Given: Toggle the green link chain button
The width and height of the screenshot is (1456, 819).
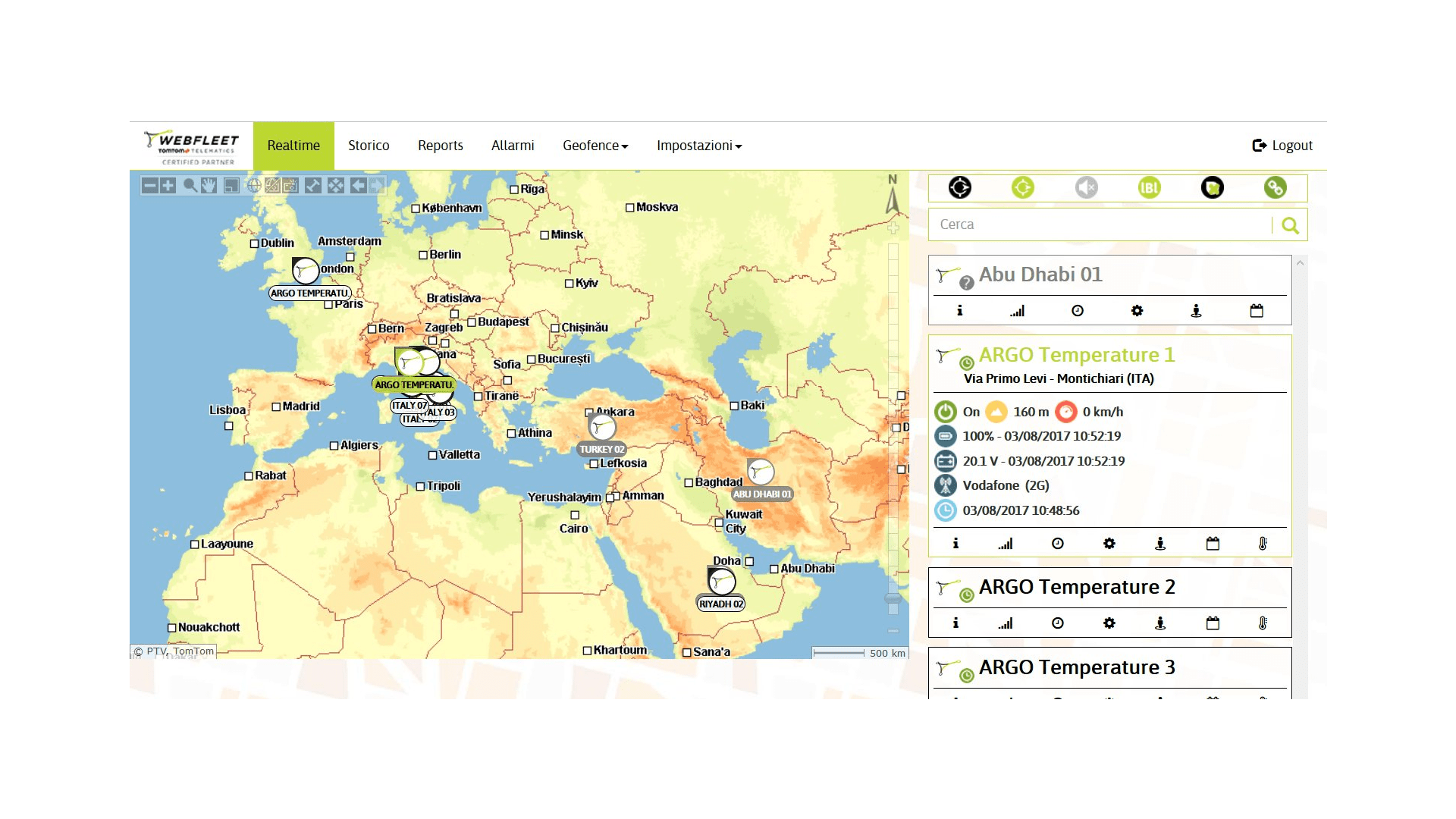Looking at the screenshot, I should point(1275,187).
